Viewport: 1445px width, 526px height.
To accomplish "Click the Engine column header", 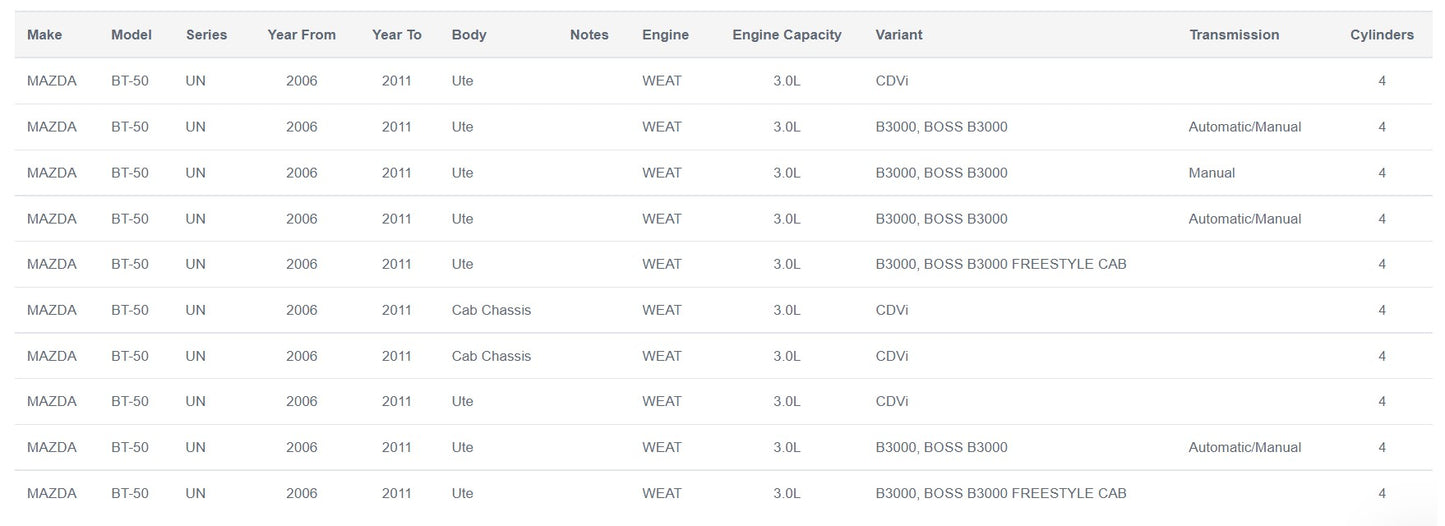I will pos(665,35).
